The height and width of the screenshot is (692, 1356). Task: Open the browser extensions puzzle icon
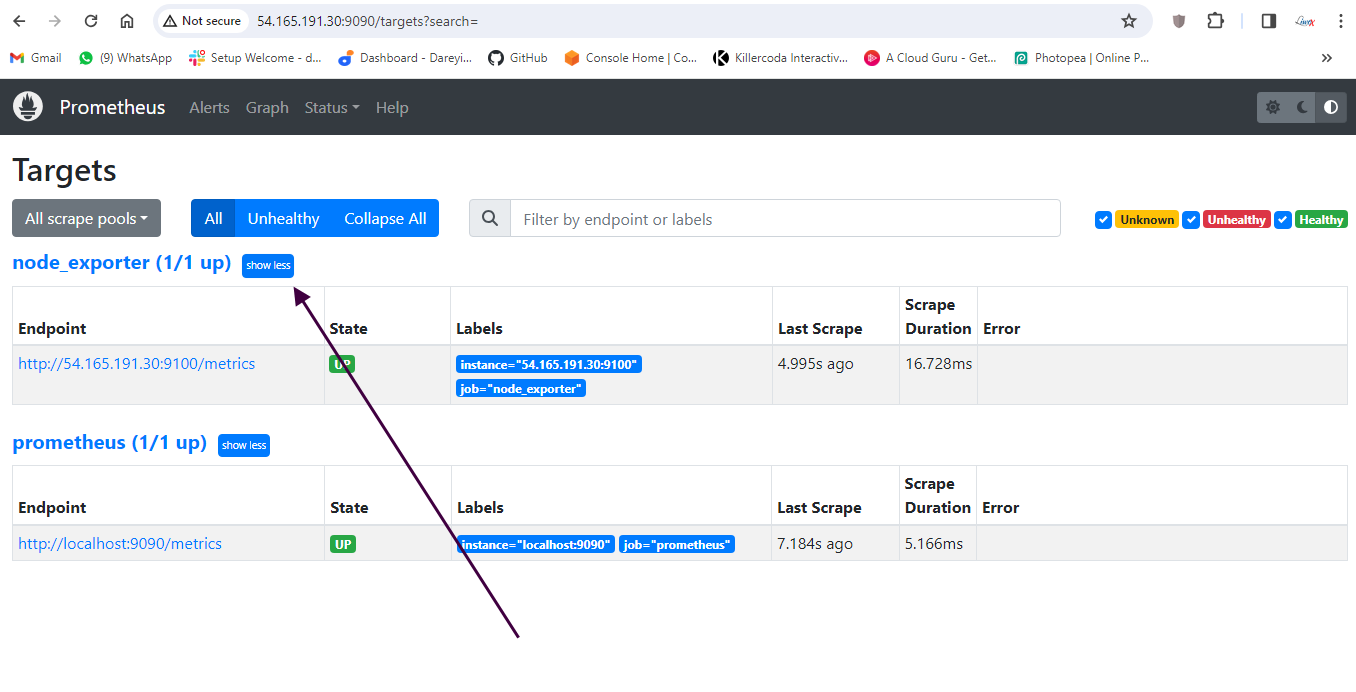coord(1215,21)
